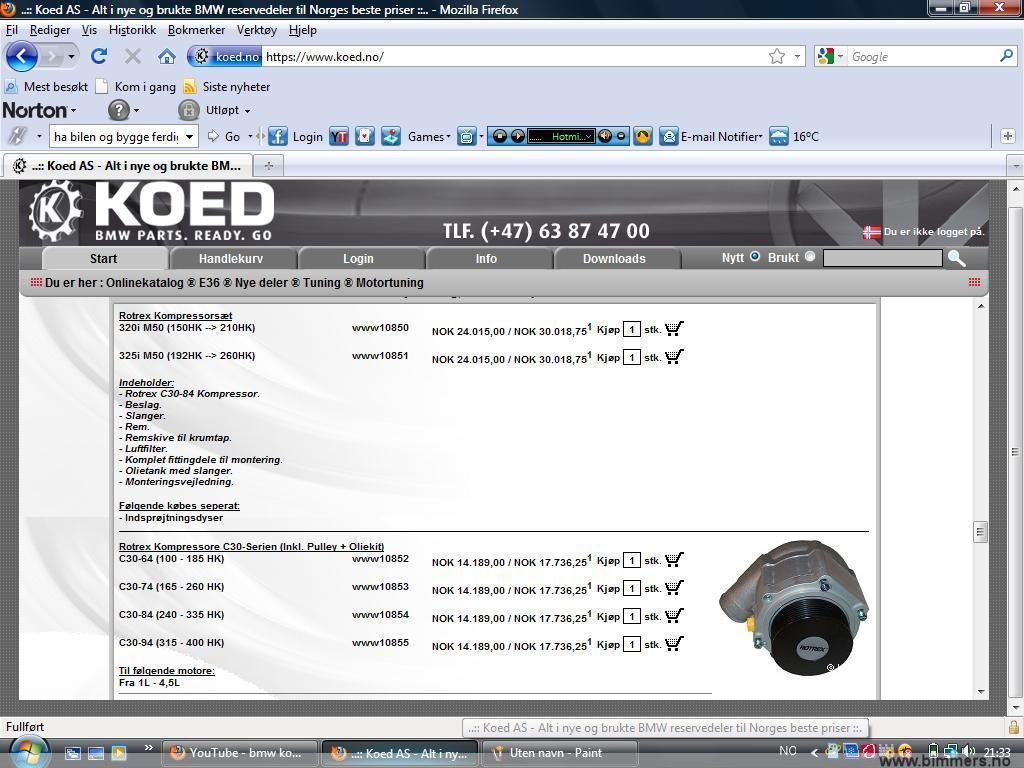Open the Fil menu

point(12,30)
